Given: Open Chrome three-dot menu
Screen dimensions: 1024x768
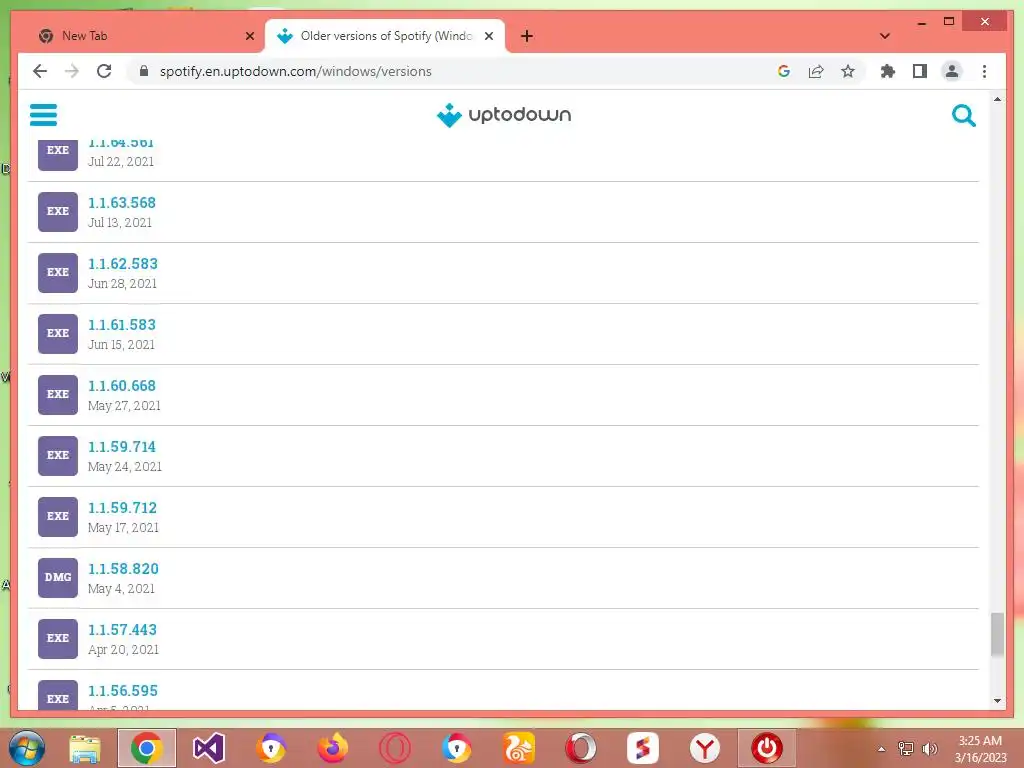Looking at the screenshot, I should click(984, 71).
